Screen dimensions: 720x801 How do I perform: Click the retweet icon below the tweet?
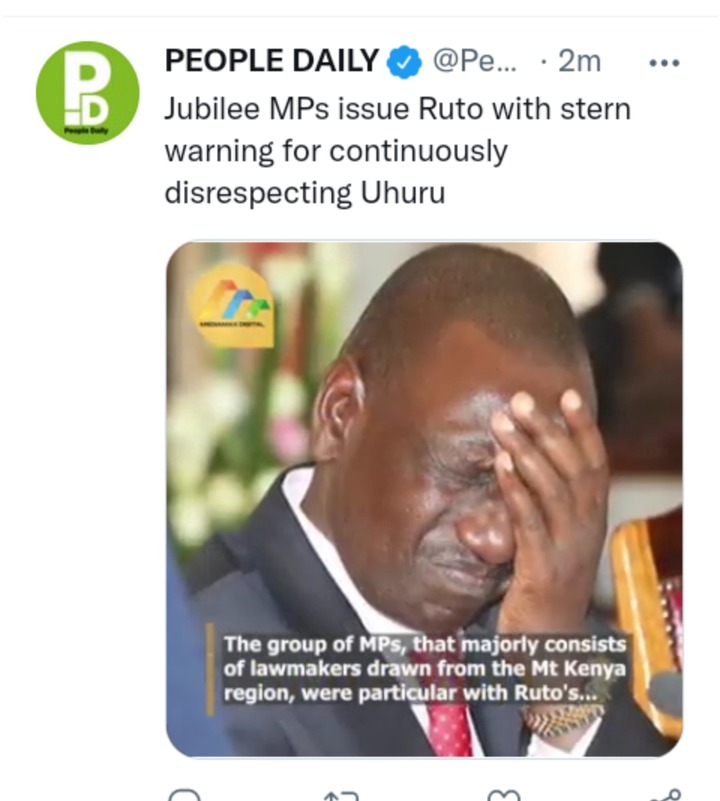point(341,795)
